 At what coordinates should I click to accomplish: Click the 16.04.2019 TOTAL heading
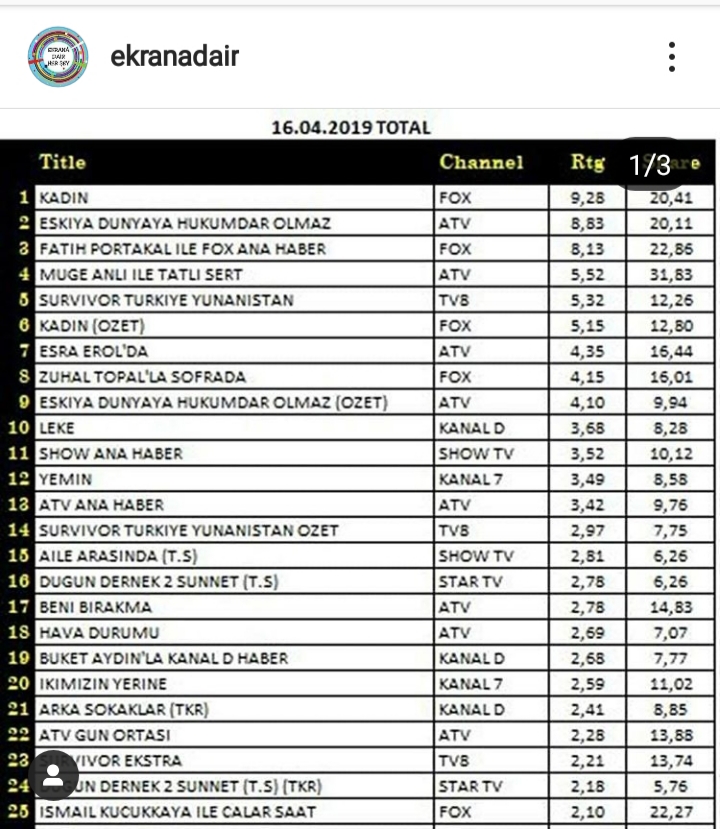click(x=351, y=128)
